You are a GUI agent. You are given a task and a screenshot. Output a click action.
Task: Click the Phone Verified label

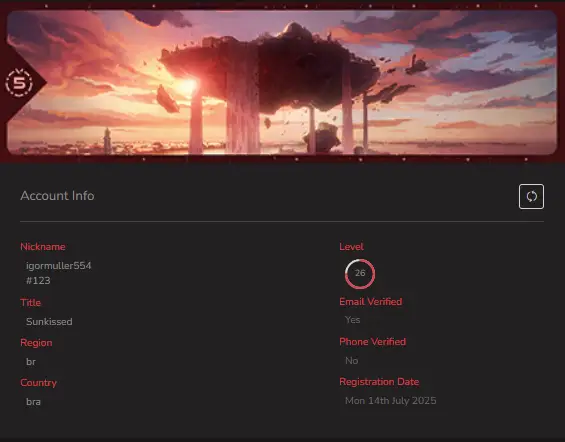click(x=373, y=342)
